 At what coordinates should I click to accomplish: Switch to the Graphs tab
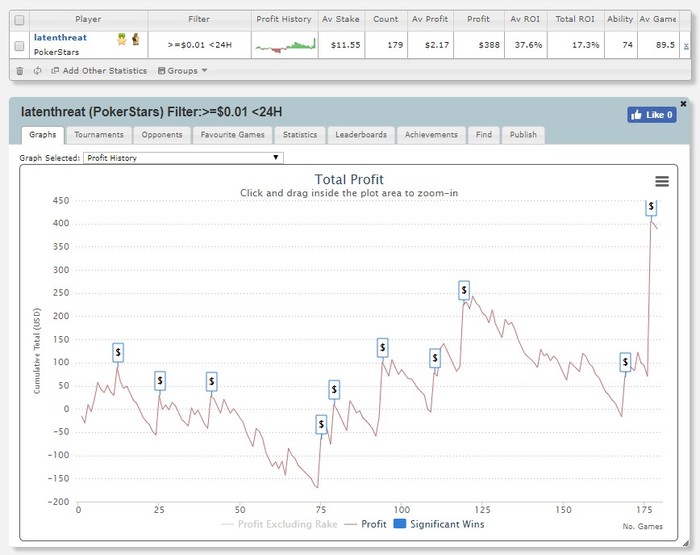coord(43,135)
